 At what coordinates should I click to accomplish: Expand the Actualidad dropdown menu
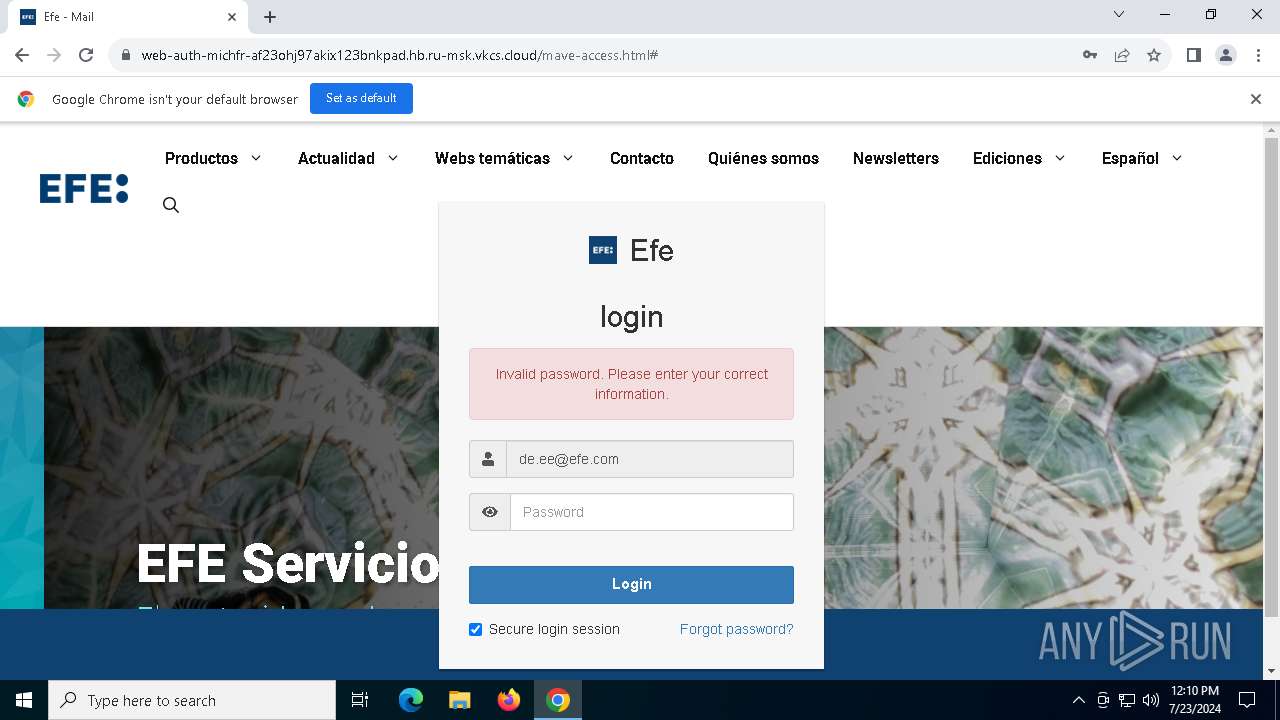[348, 158]
